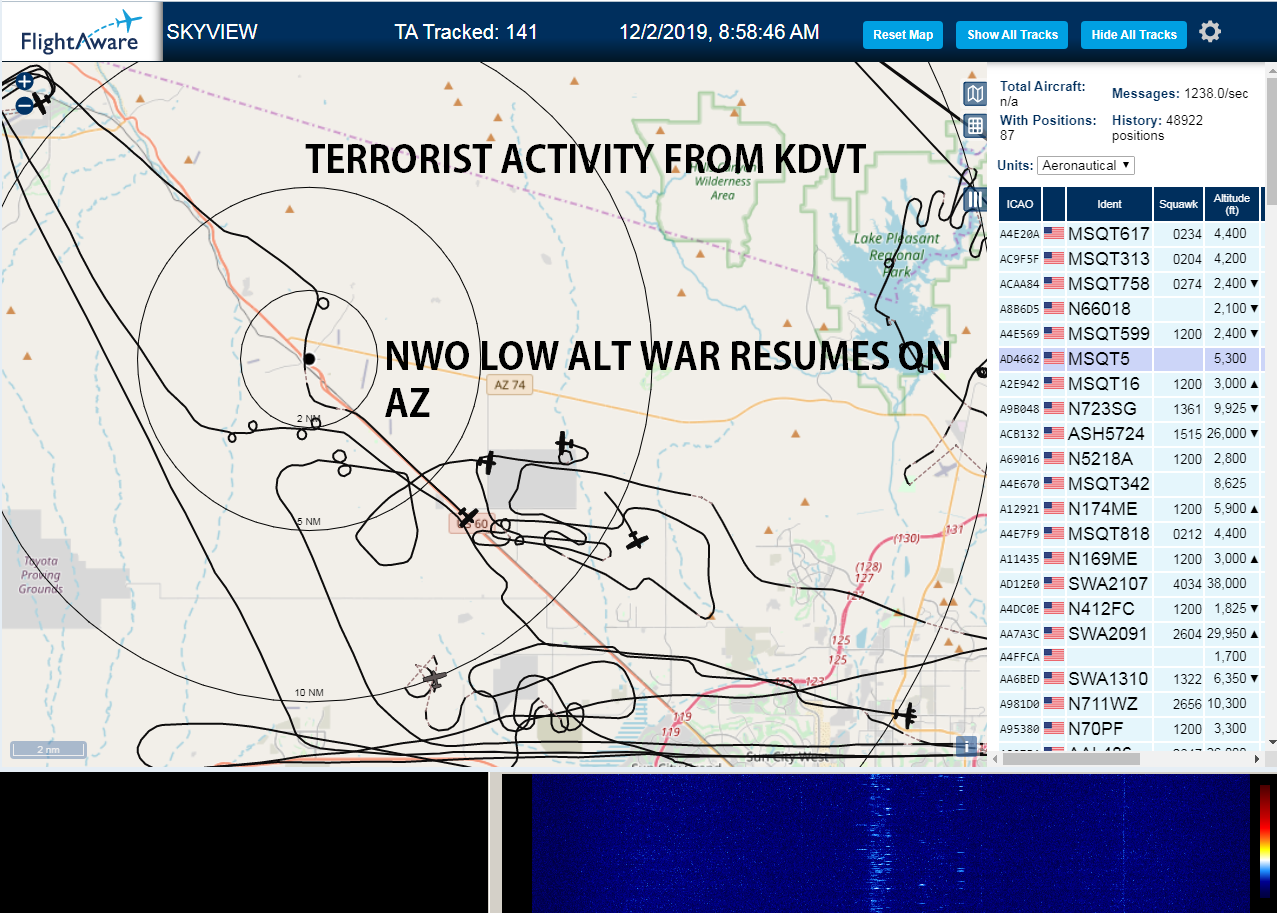
Task: Click squawk value 4034
Action: point(1187,584)
